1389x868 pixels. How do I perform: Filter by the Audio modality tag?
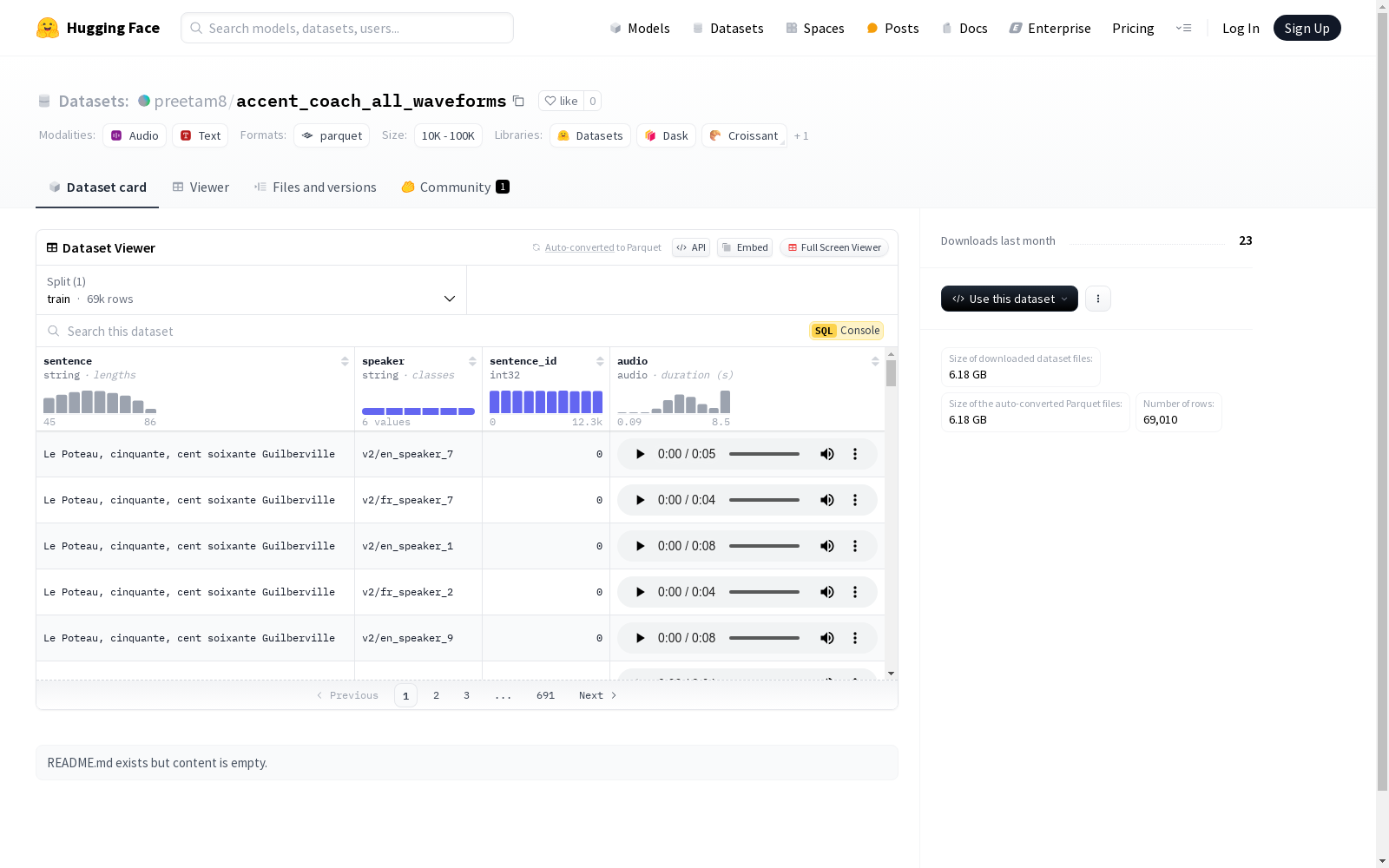[135, 135]
